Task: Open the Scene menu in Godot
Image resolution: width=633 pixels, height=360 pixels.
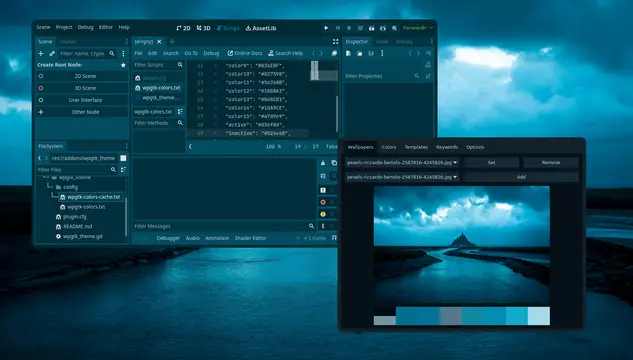Action: tap(43, 27)
